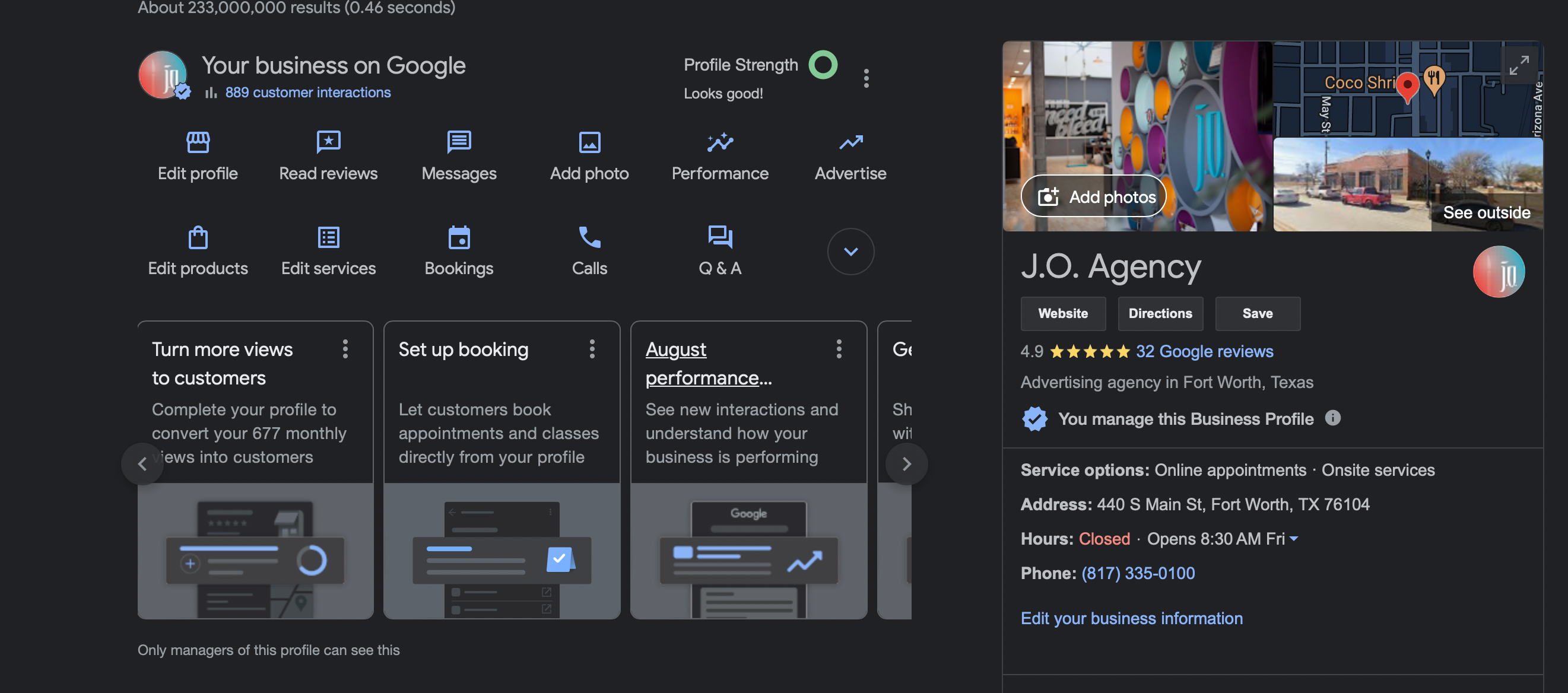Click the address 440 S Main St, Fort Worth
The image size is (1568, 693).
tap(1233, 504)
